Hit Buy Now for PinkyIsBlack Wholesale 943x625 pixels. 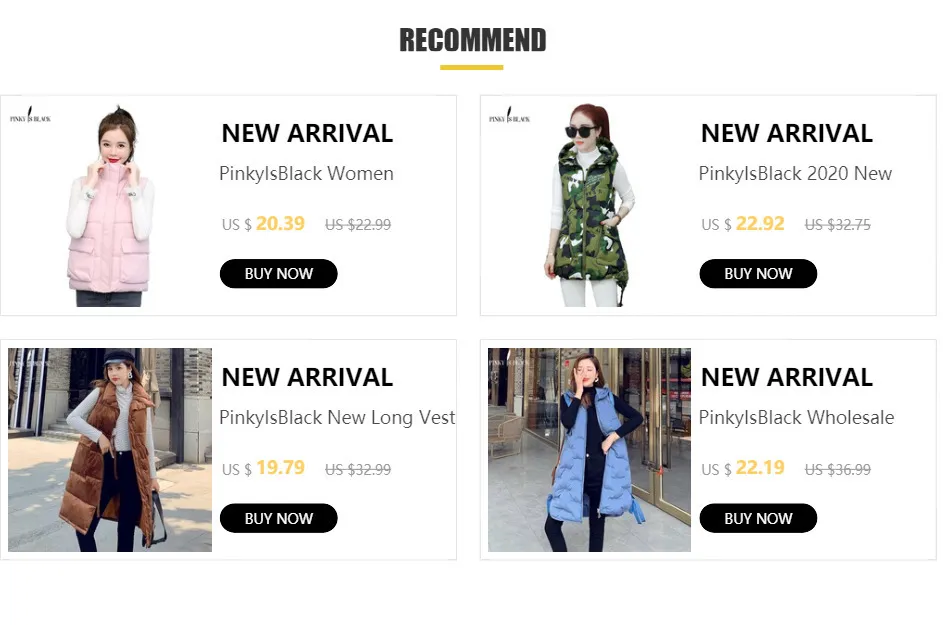click(x=758, y=518)
